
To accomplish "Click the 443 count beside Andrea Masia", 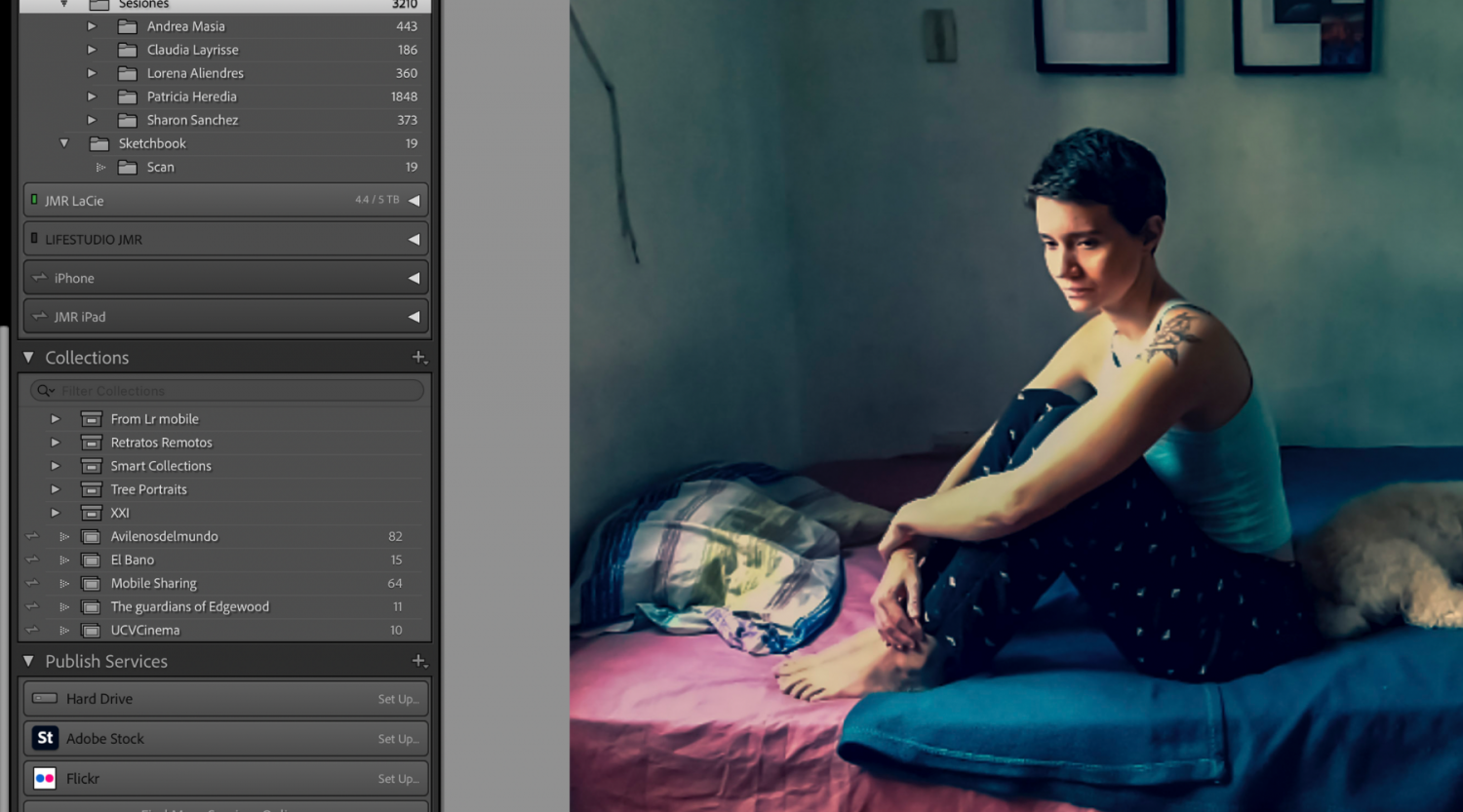I will (x=407, y=26).
